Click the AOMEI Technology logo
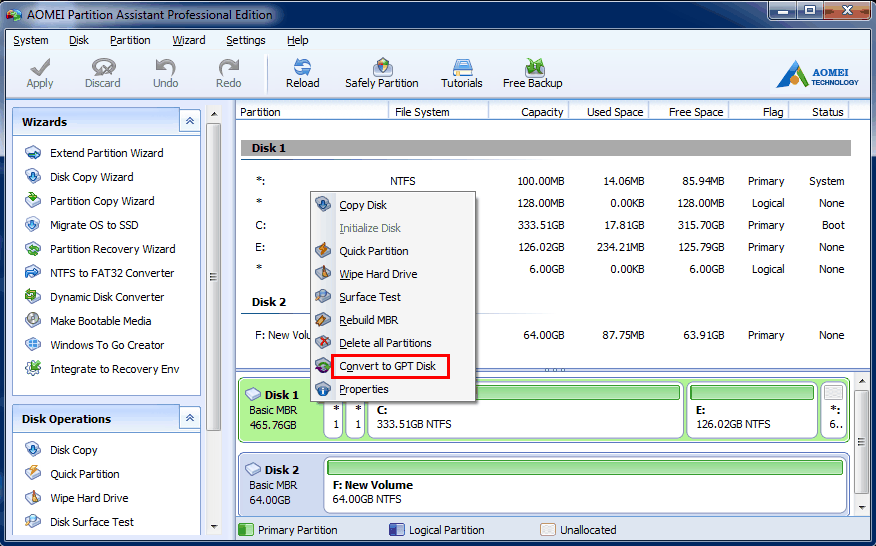876x546 pixels. (x=817, y=75)
